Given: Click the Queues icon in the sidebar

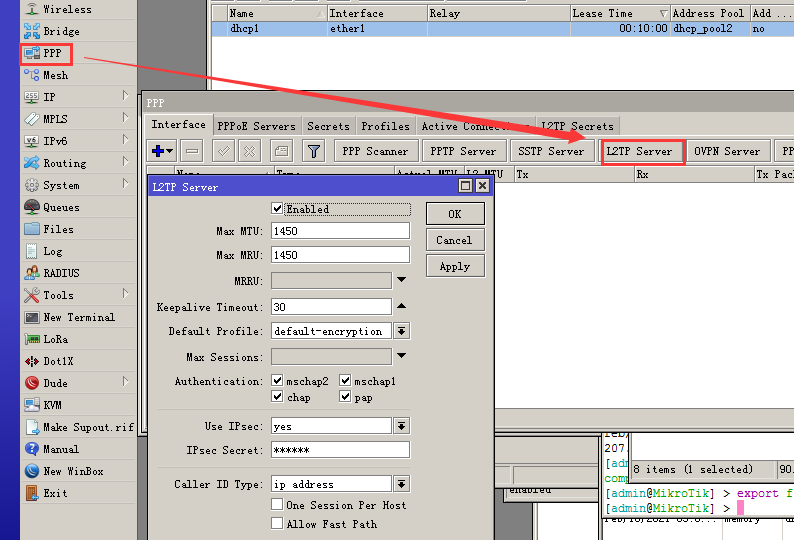Looking at the screenshot, I should tap(31, 207).
